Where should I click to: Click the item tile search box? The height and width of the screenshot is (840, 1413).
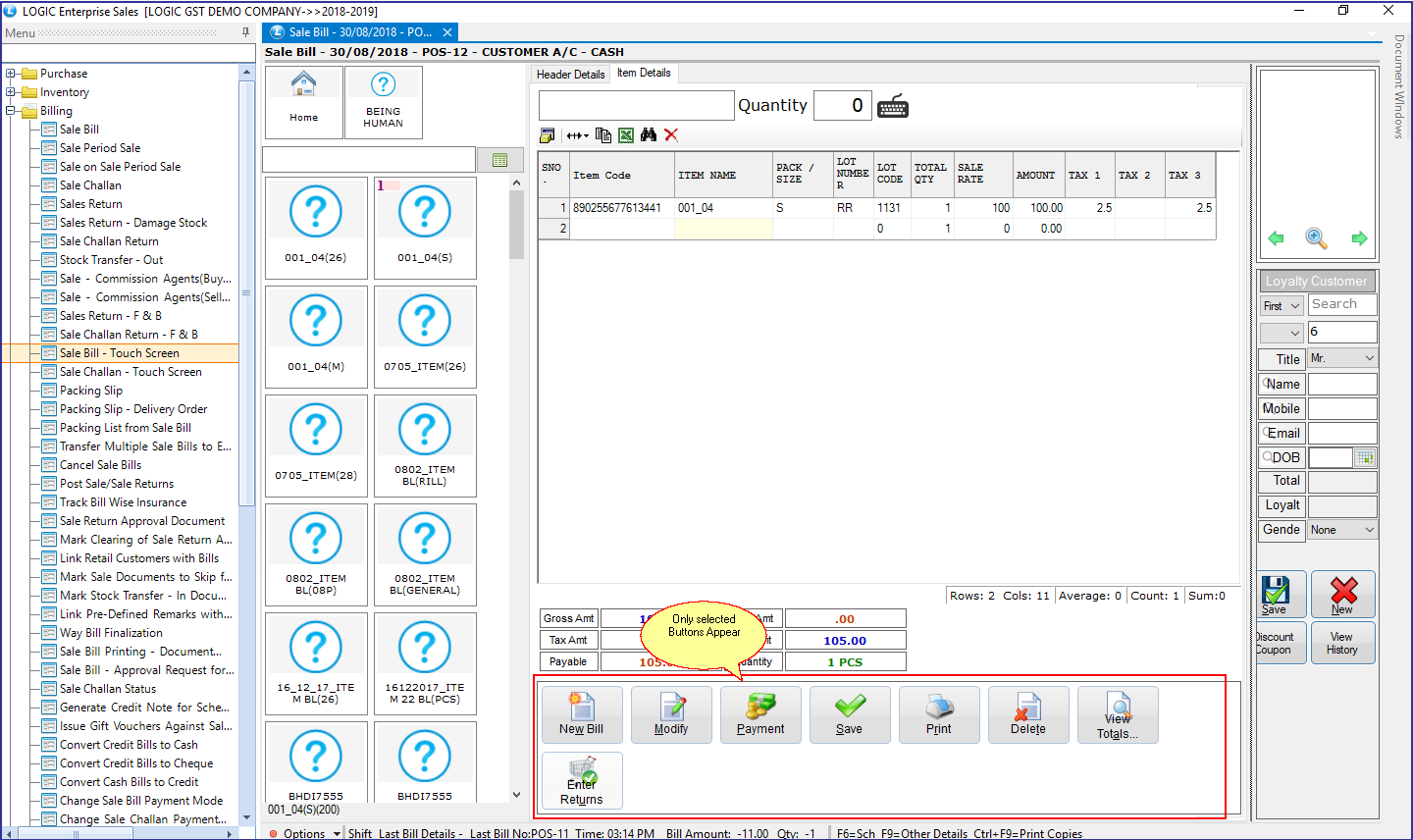pos(369,159)
